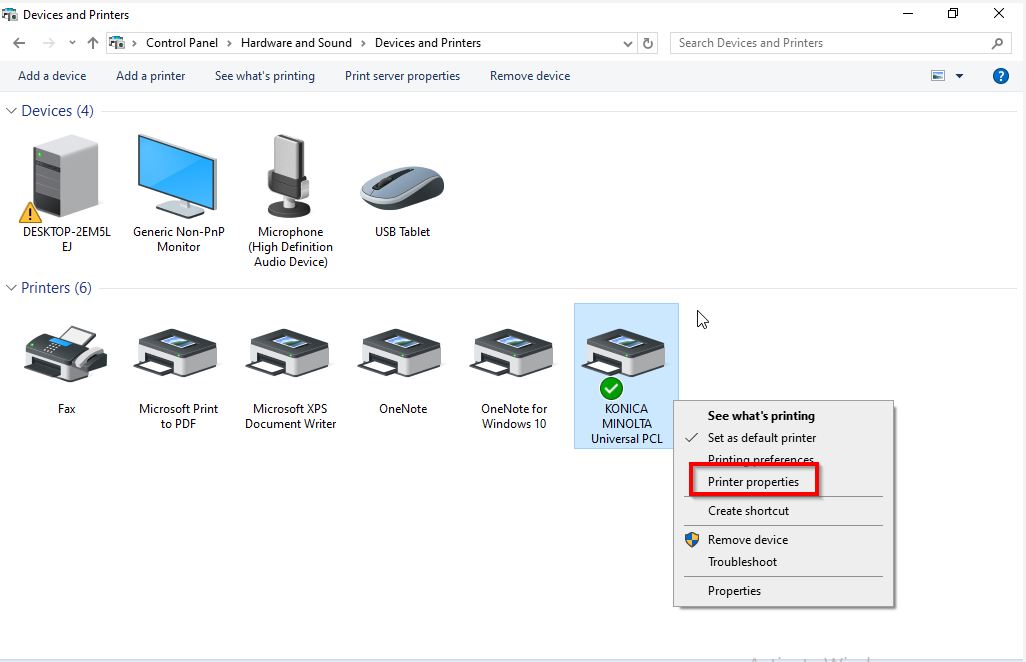Click the Search Devices and Printers field
The width and height of the screenshot is (1026, 662).
click(x=830, y=43)
